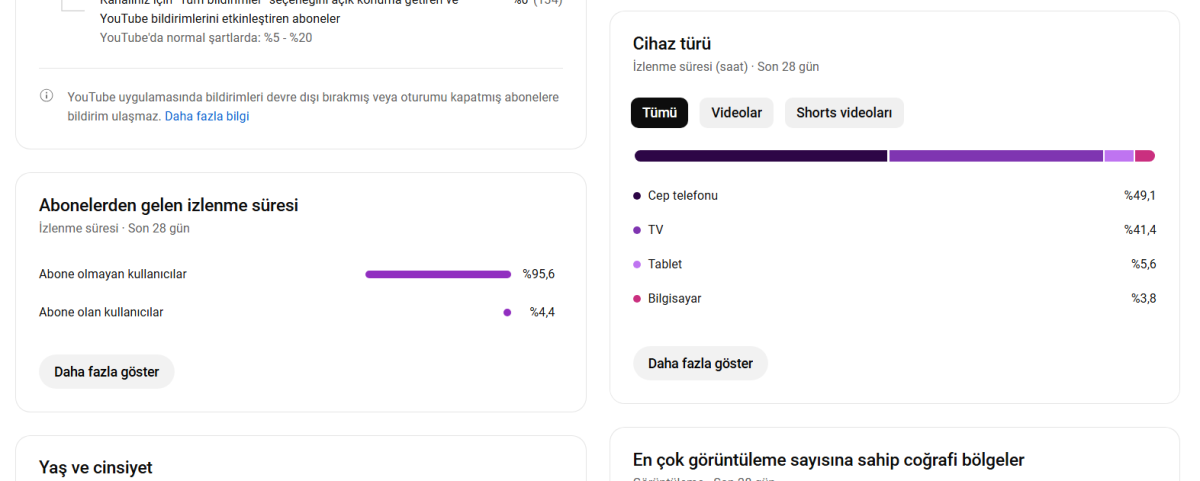
Task: Click the '%49,1' value
Action: point(1140,196)
